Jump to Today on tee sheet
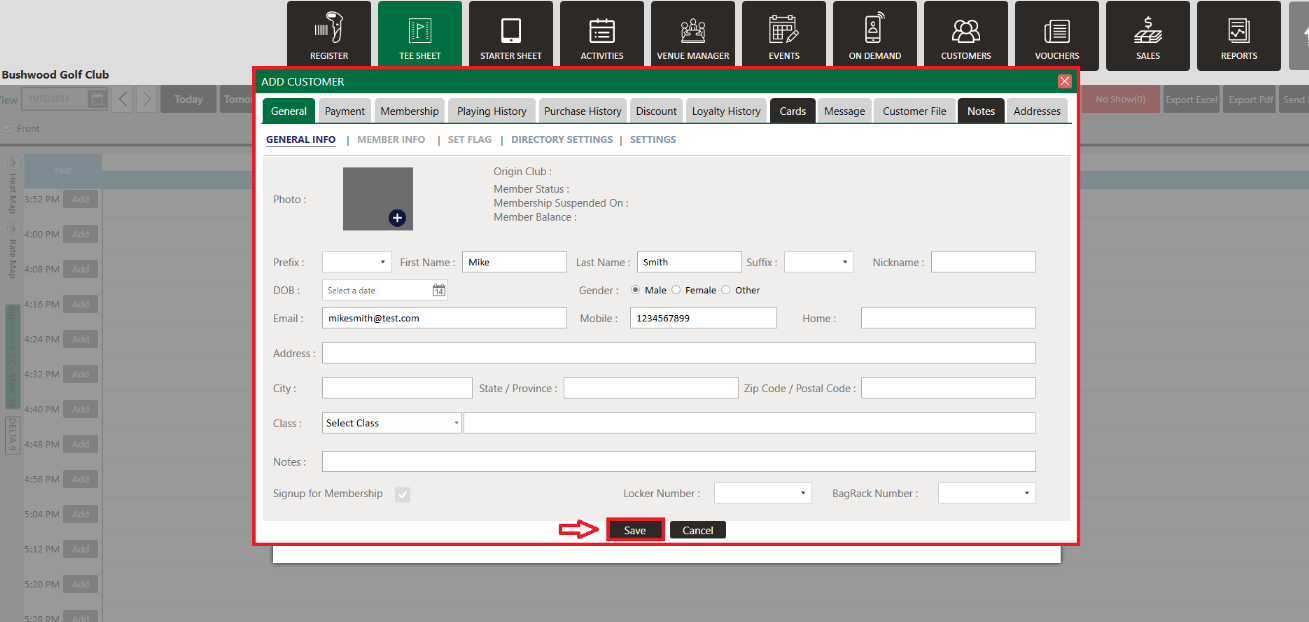This screenshot has width=1309, height=622. tap(188, 99)
